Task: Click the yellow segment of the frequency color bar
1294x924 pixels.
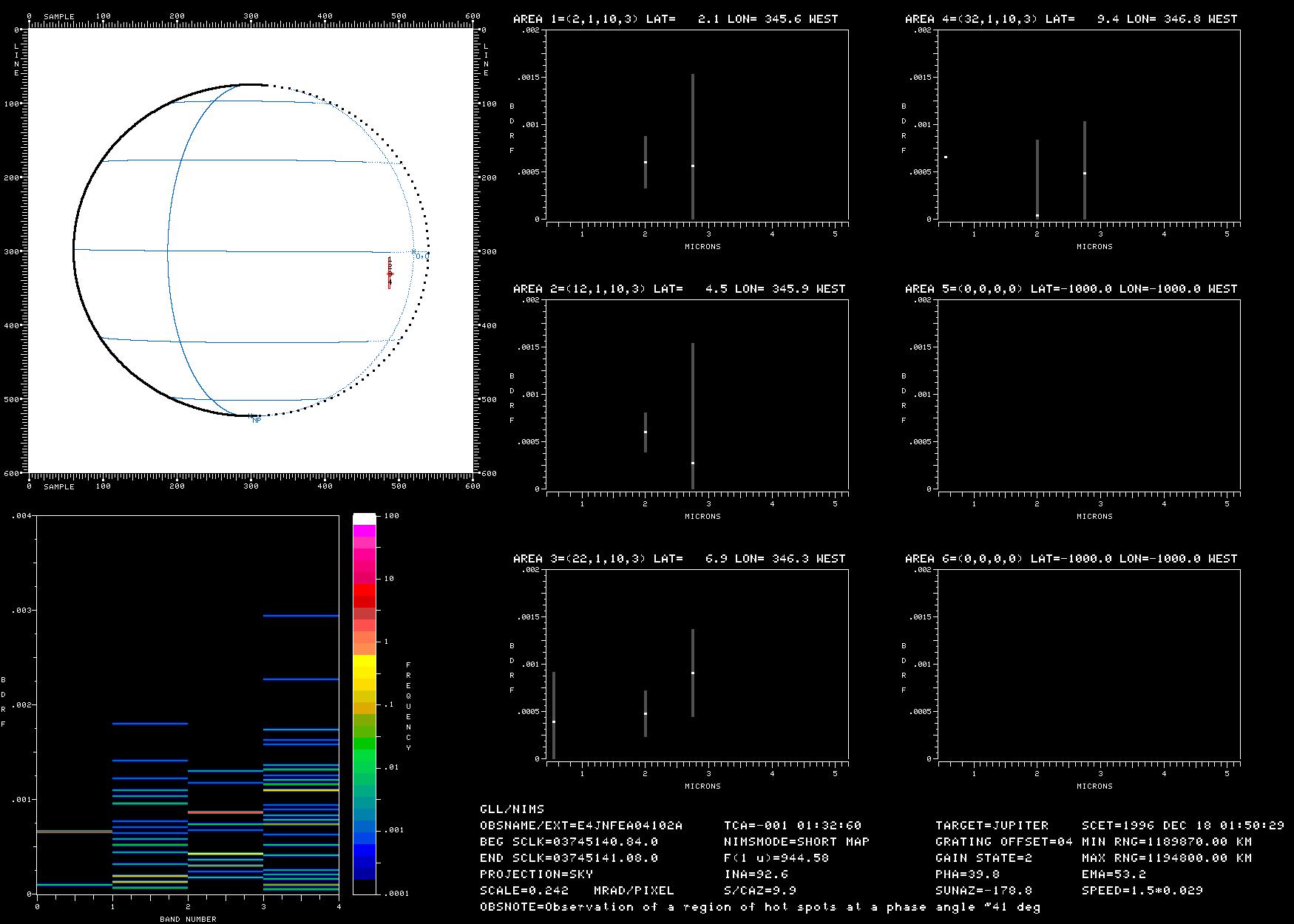Action: [365, 667]
